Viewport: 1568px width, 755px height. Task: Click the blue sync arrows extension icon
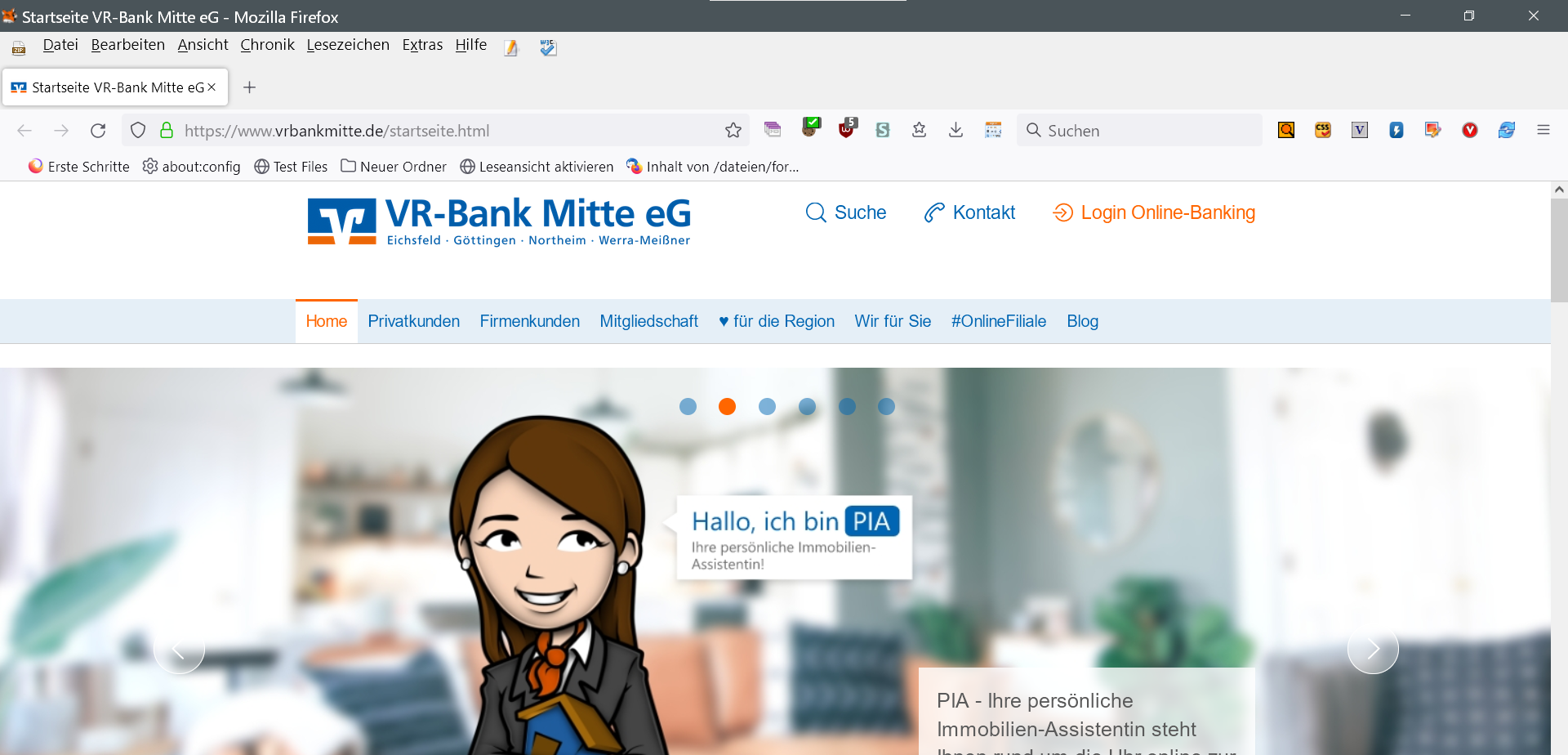(1507, 130)
